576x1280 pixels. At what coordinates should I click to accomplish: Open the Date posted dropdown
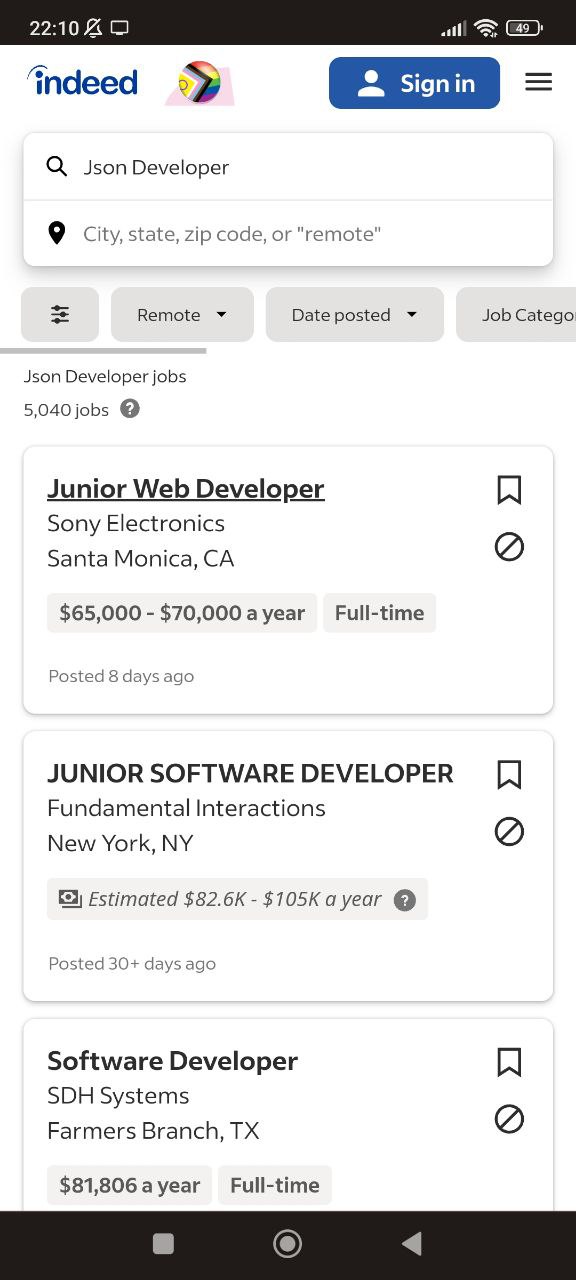355,315
